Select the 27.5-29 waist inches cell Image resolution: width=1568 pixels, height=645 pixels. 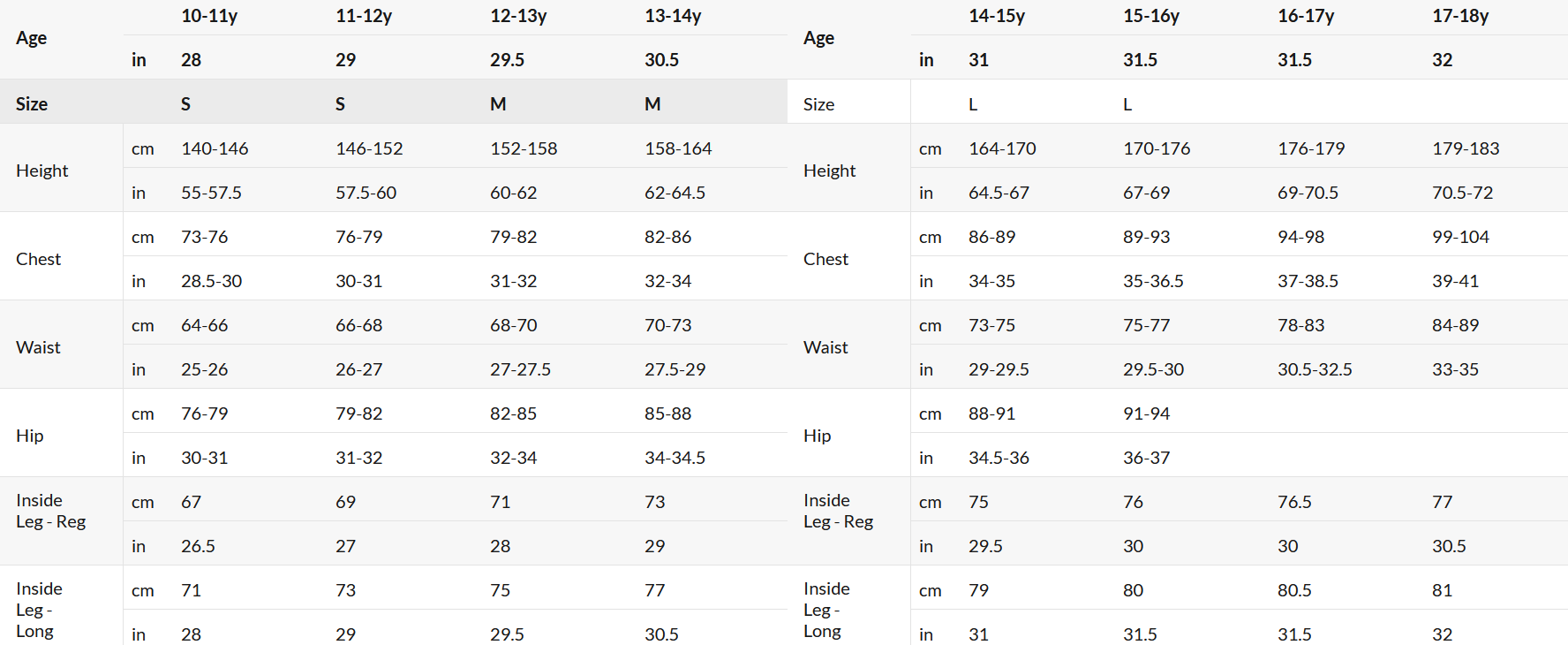pos(675,369)
